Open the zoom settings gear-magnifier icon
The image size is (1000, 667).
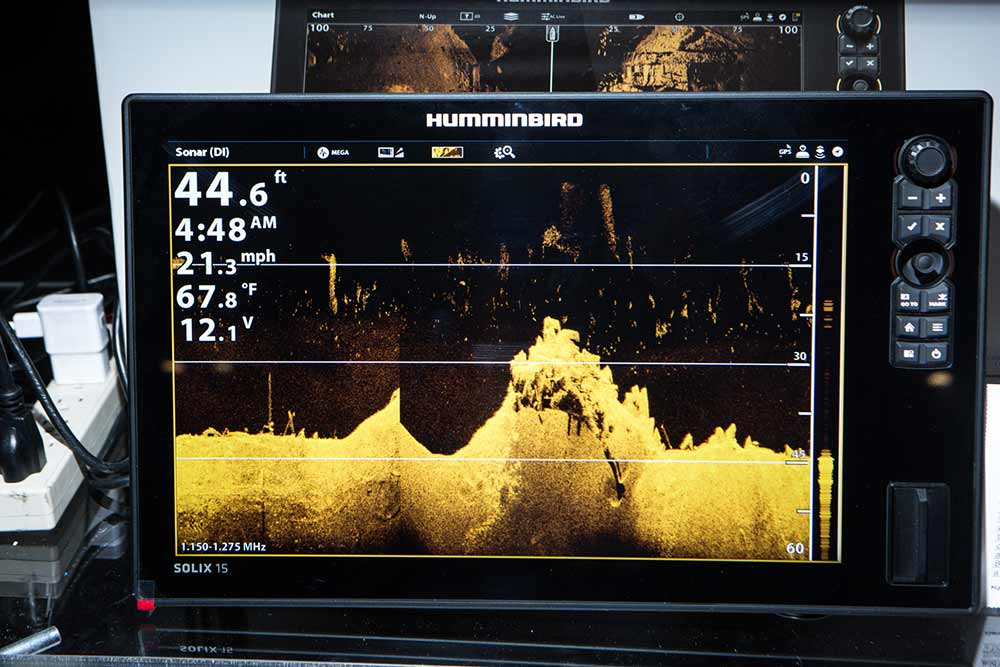504,152
